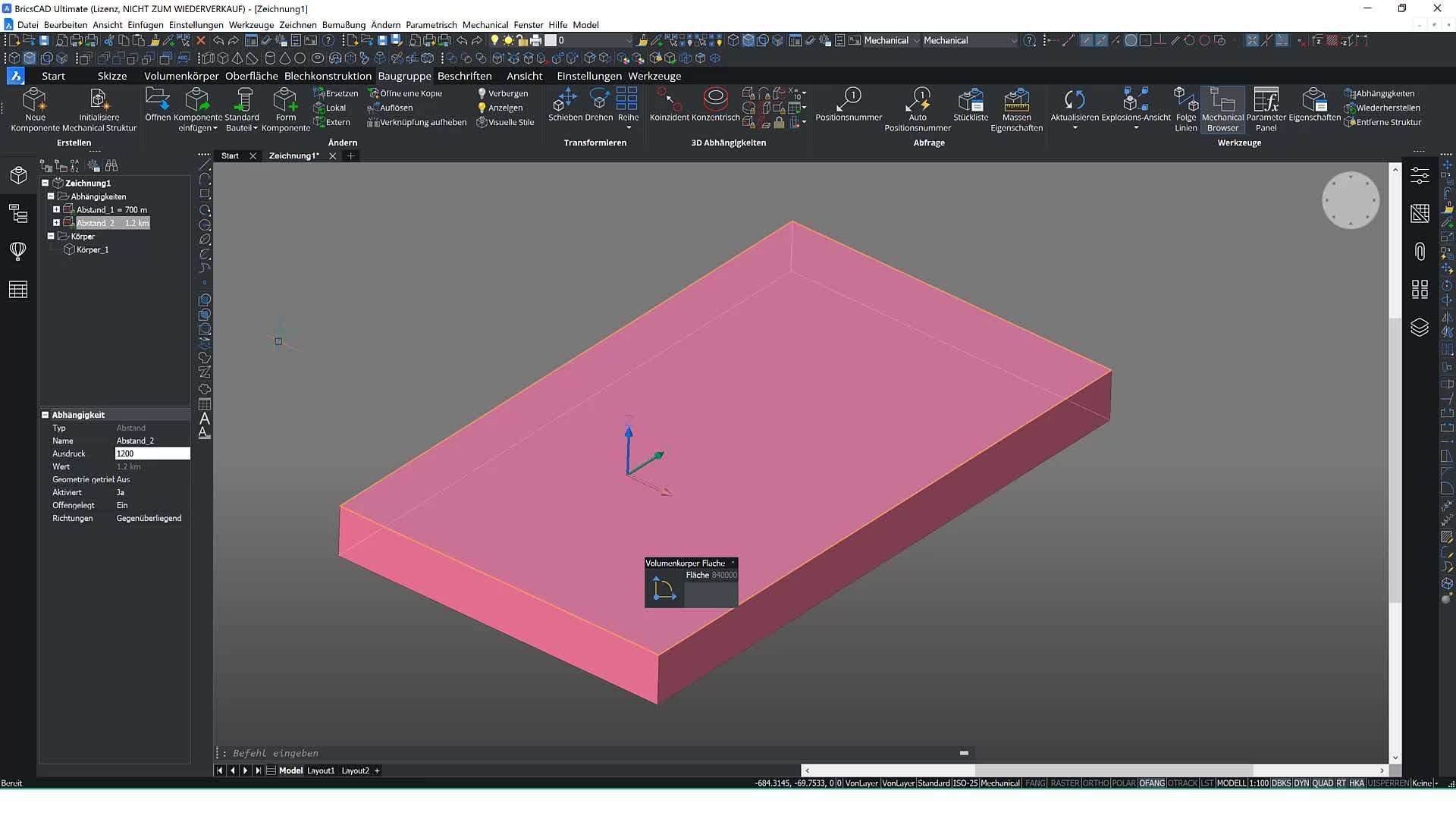This screenshot has width=1456, height=819.
Task: Select the Schieben transform tool
Action: coord(564,104)
